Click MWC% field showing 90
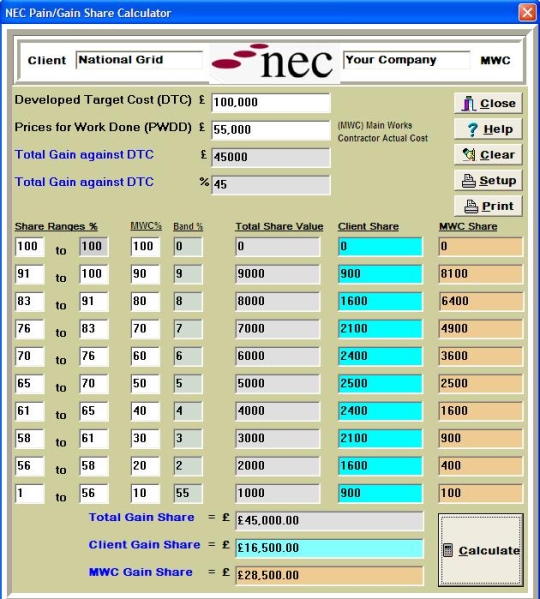This screenshot has height=599, width=540. (x=145, y=274)
